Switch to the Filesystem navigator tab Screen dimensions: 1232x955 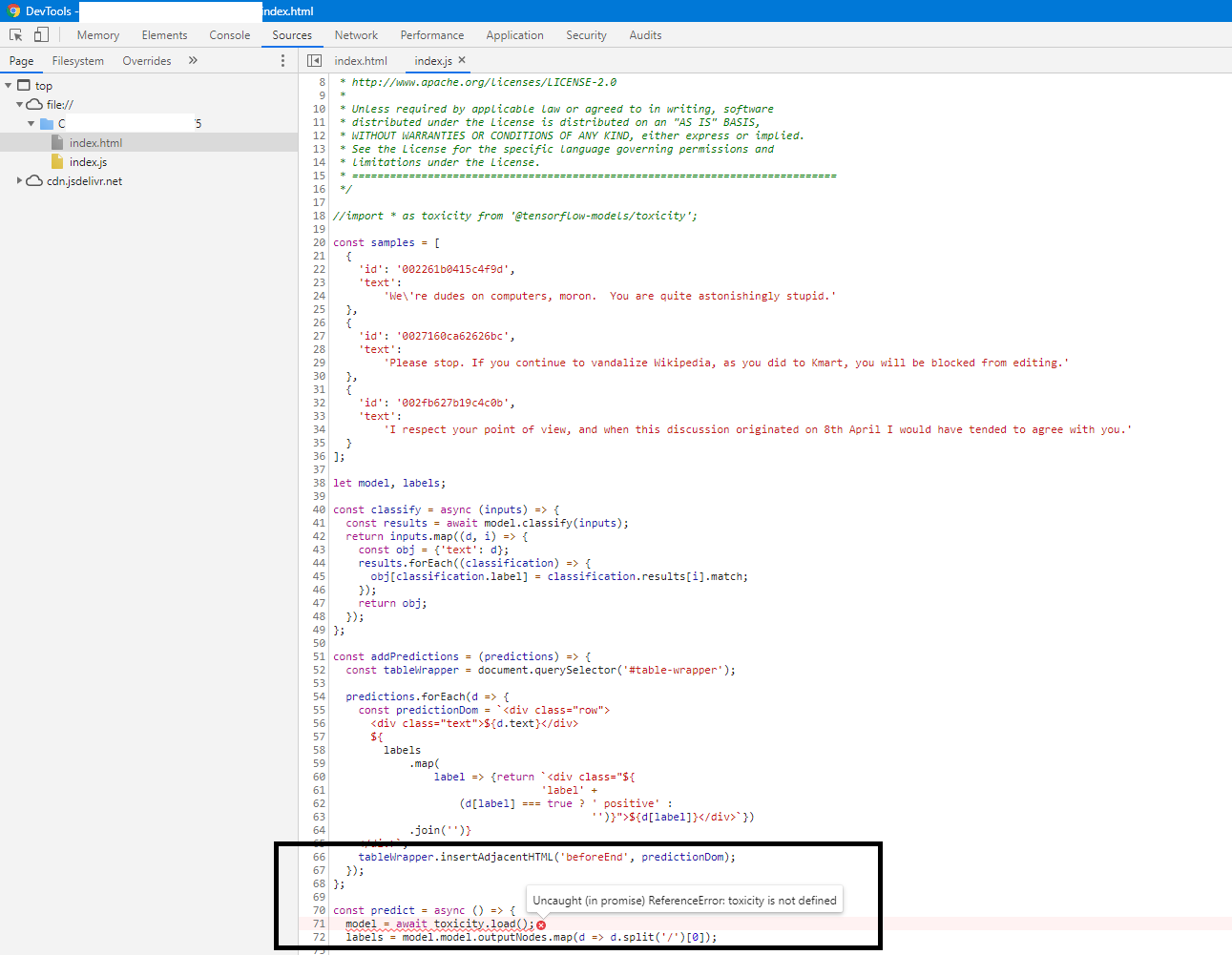78,61
